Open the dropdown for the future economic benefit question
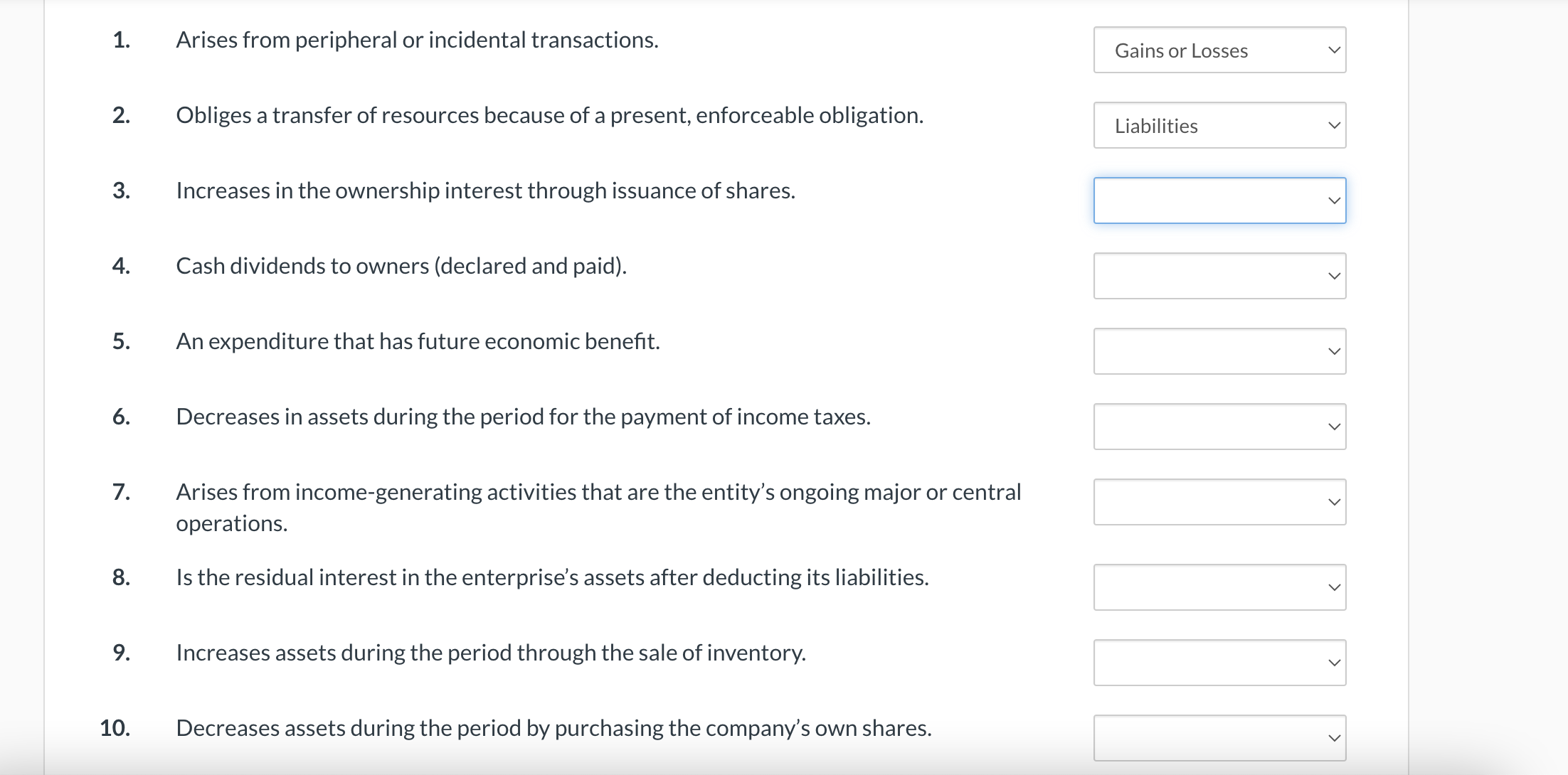This screenshot has width=1568, height=775. tap(1218, 351)
